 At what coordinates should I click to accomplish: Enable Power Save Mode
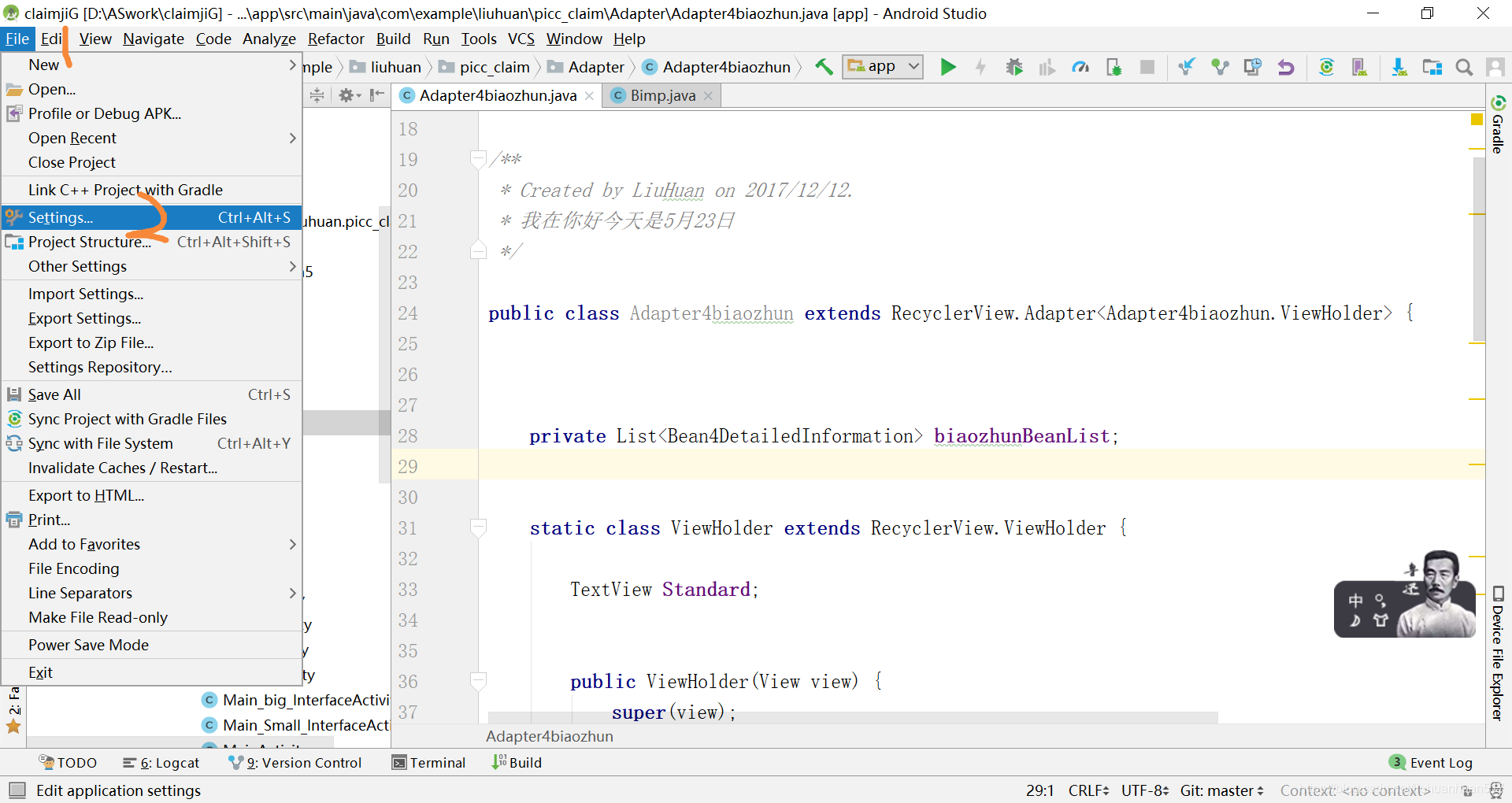(x=88, y=645)
